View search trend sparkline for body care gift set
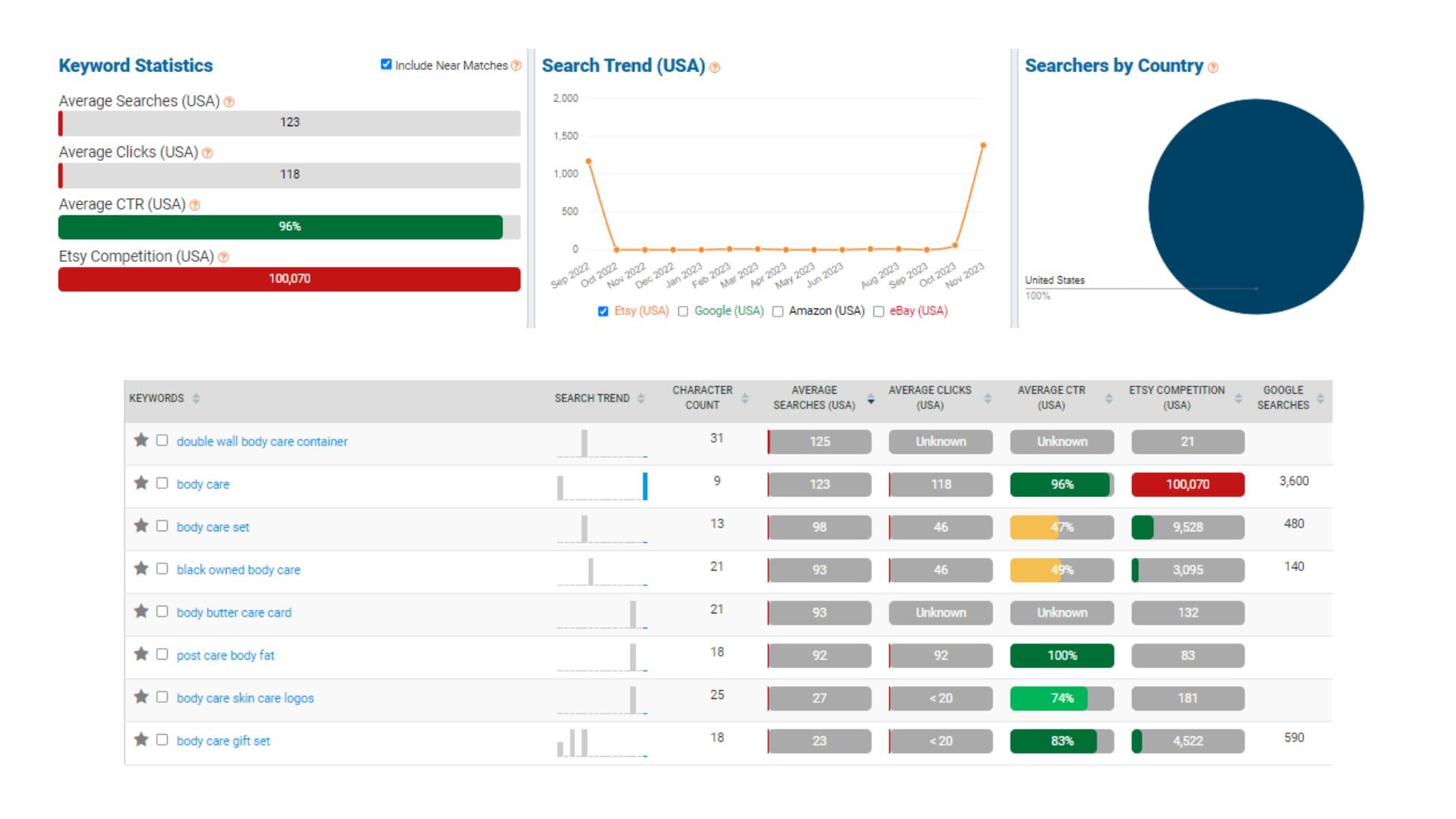1456x819 pixels. (602, 742)
